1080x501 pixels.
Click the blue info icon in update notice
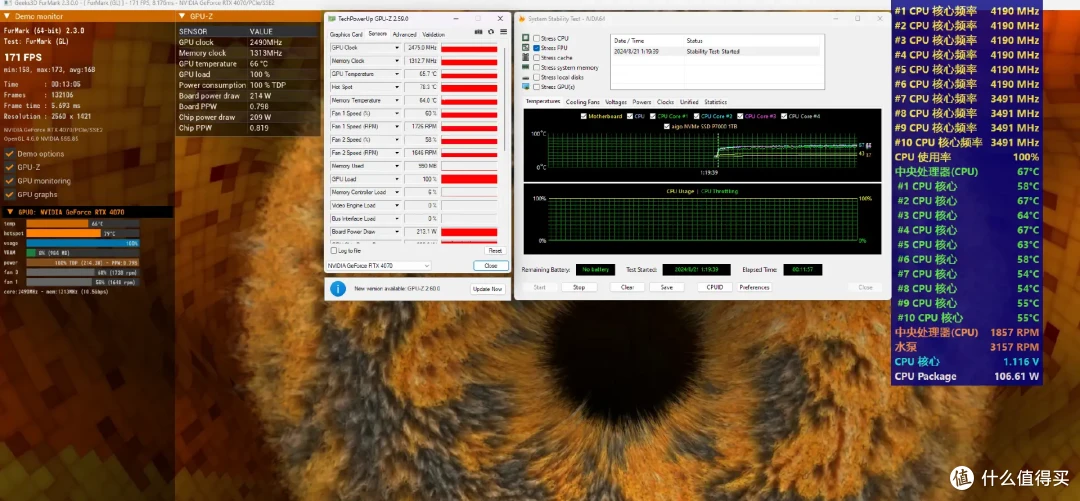click(338, 289)
